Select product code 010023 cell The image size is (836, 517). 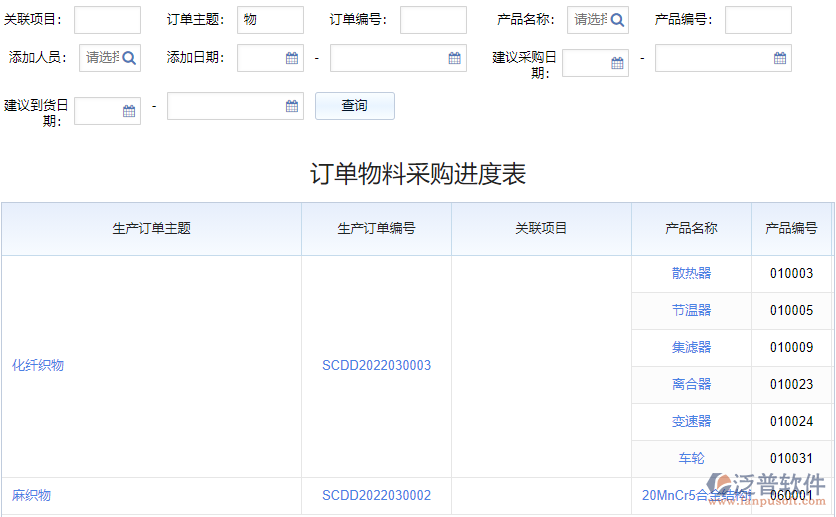pos(792,384)
